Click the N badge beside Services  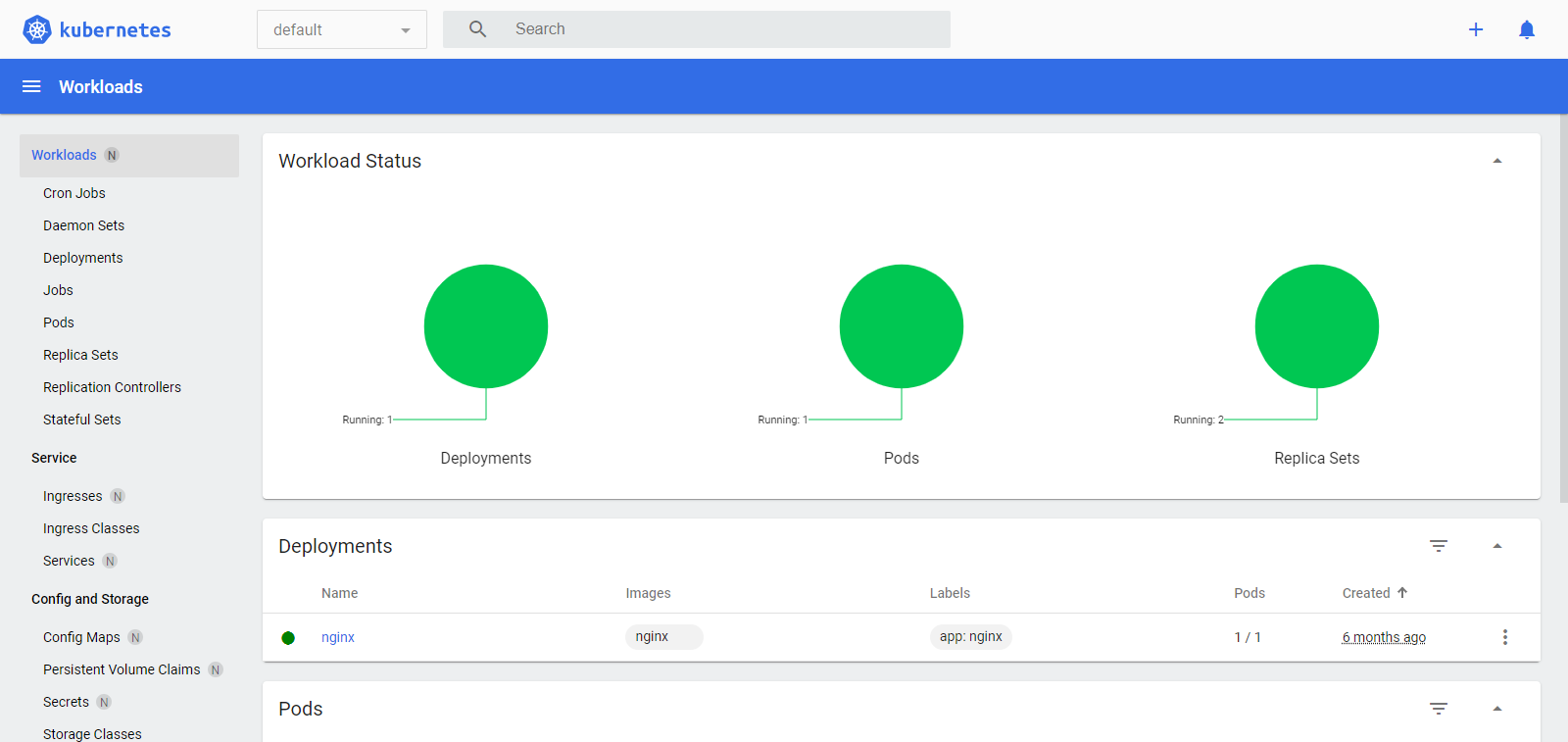110,561
